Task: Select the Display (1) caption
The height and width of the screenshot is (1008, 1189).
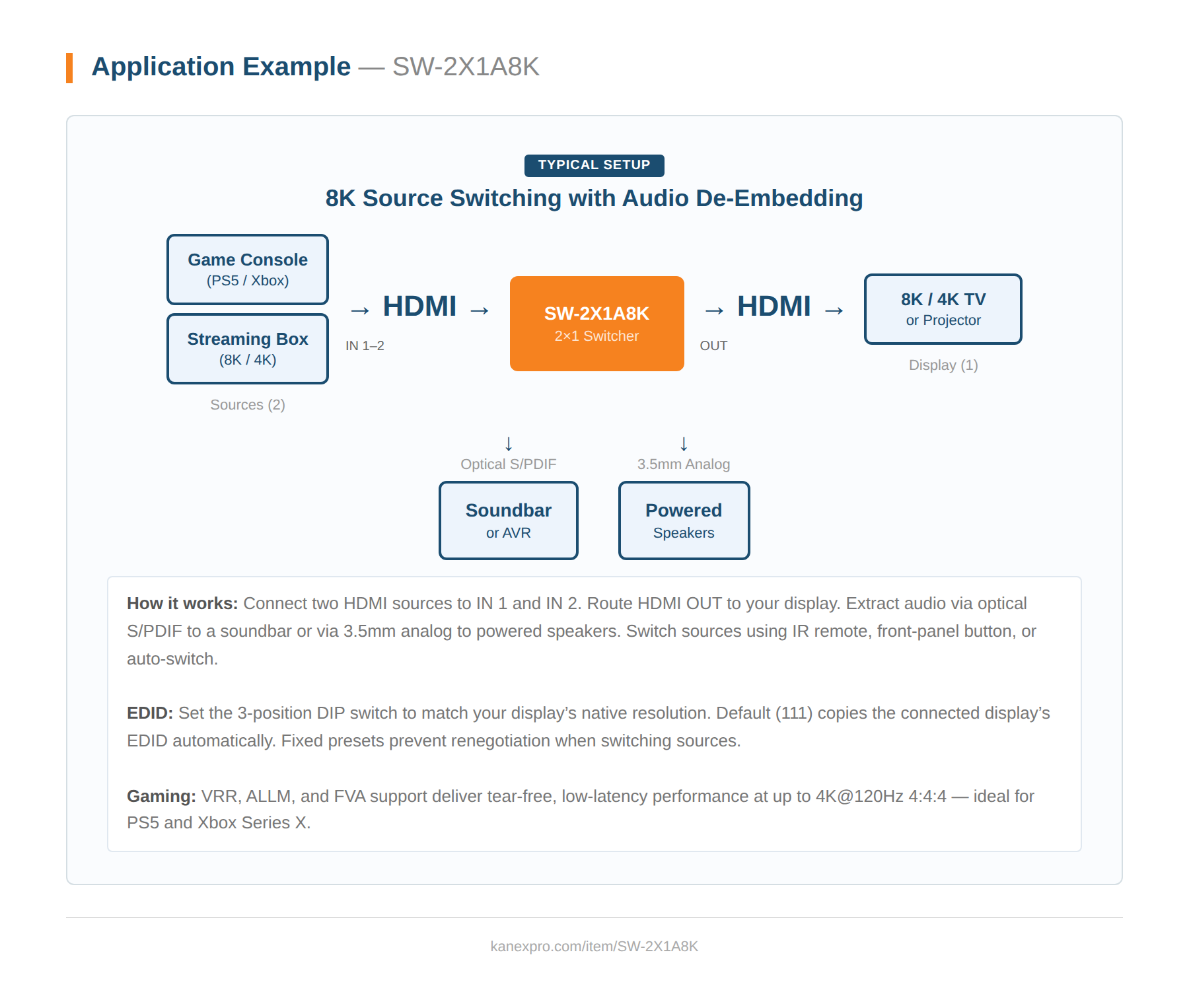Action: tap(943, 365)
